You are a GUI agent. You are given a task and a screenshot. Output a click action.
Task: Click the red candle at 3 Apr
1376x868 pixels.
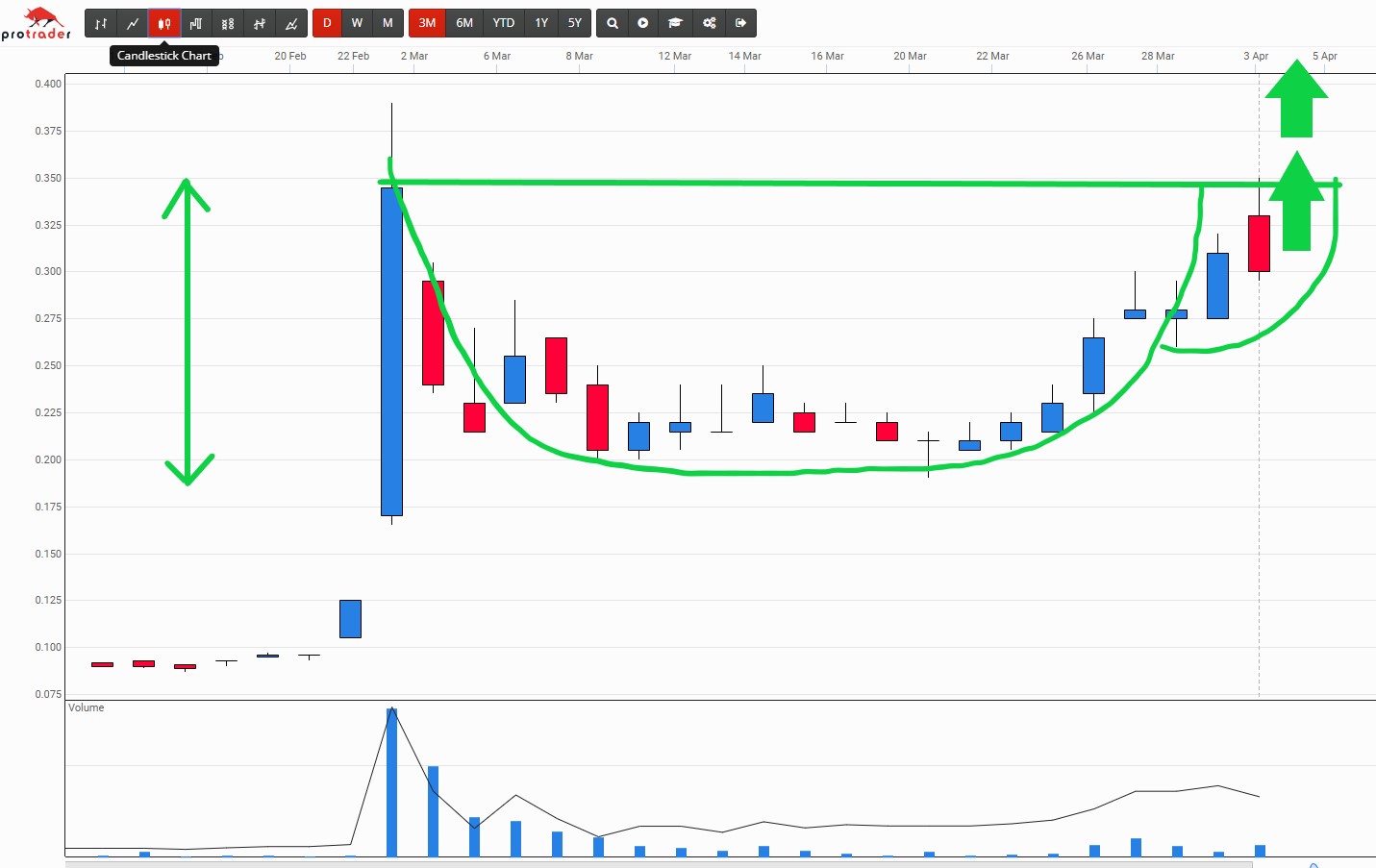[x=1259, y=243]
